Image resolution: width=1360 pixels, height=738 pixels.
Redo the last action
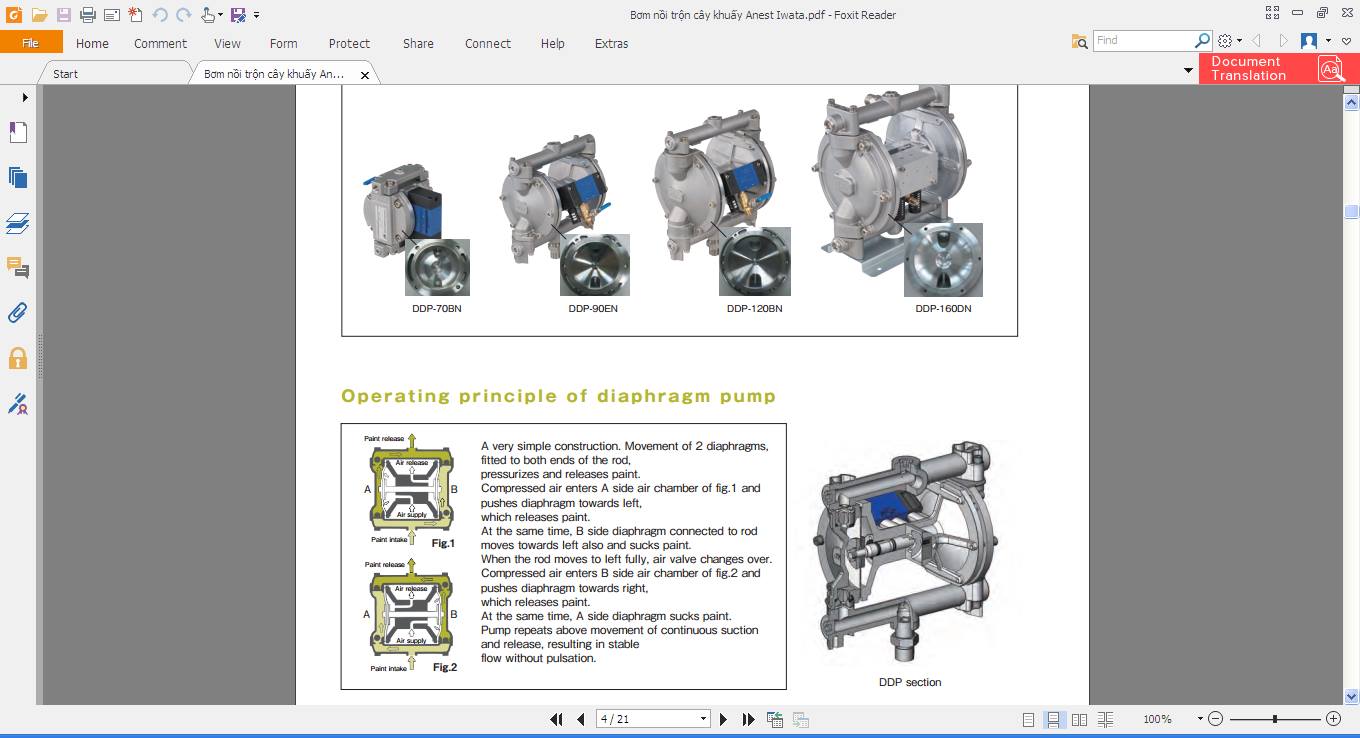183,14
